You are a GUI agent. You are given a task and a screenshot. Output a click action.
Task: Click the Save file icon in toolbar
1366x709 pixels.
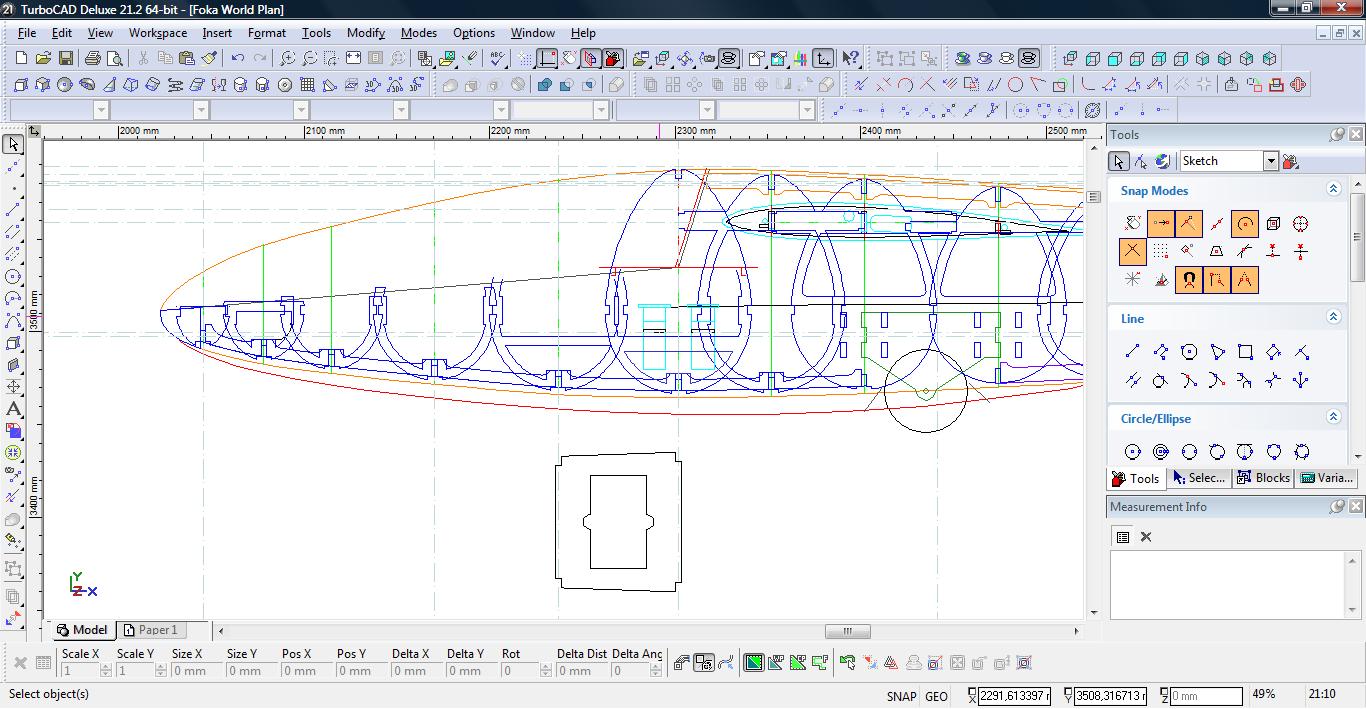(x=65, y=59)
